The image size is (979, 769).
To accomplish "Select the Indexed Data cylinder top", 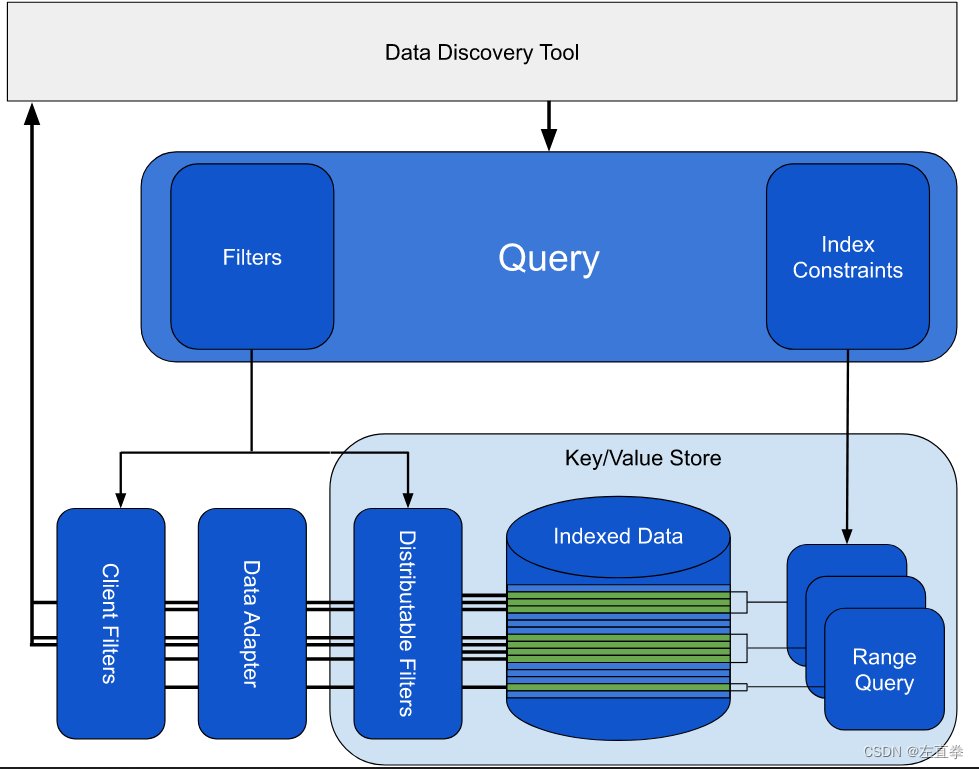I will pyautogui.click(x=618, y=537).
